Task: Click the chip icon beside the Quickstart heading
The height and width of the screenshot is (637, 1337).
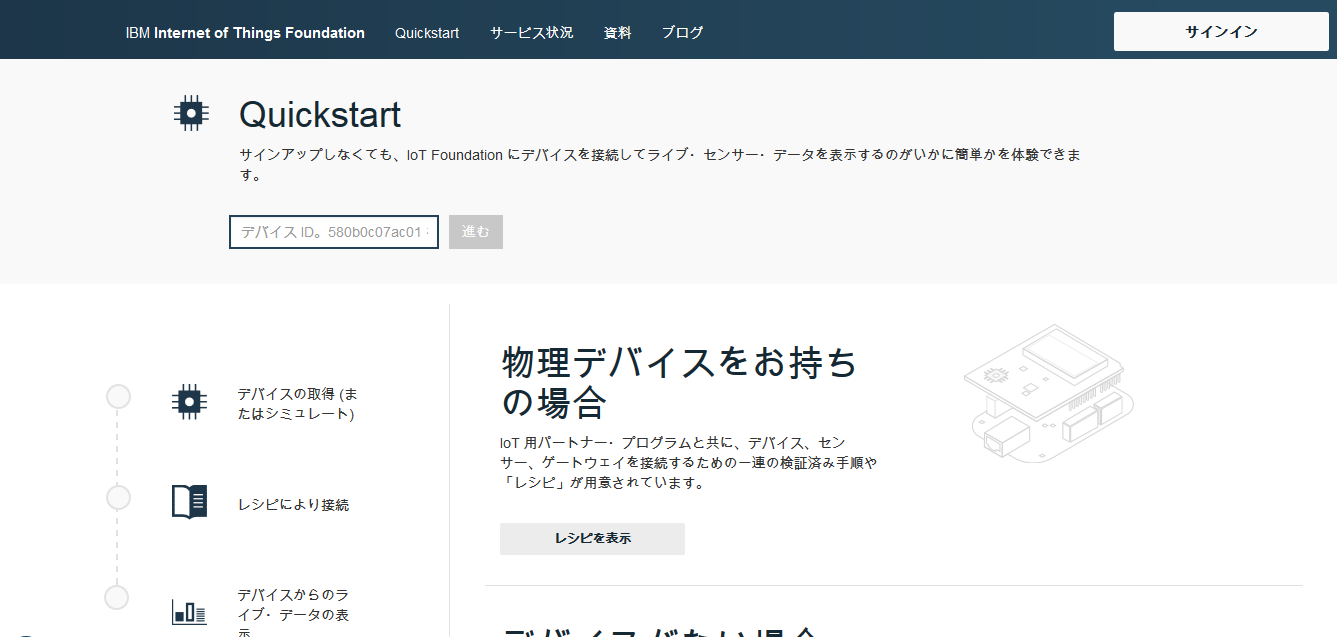Action: pos(190,113)
